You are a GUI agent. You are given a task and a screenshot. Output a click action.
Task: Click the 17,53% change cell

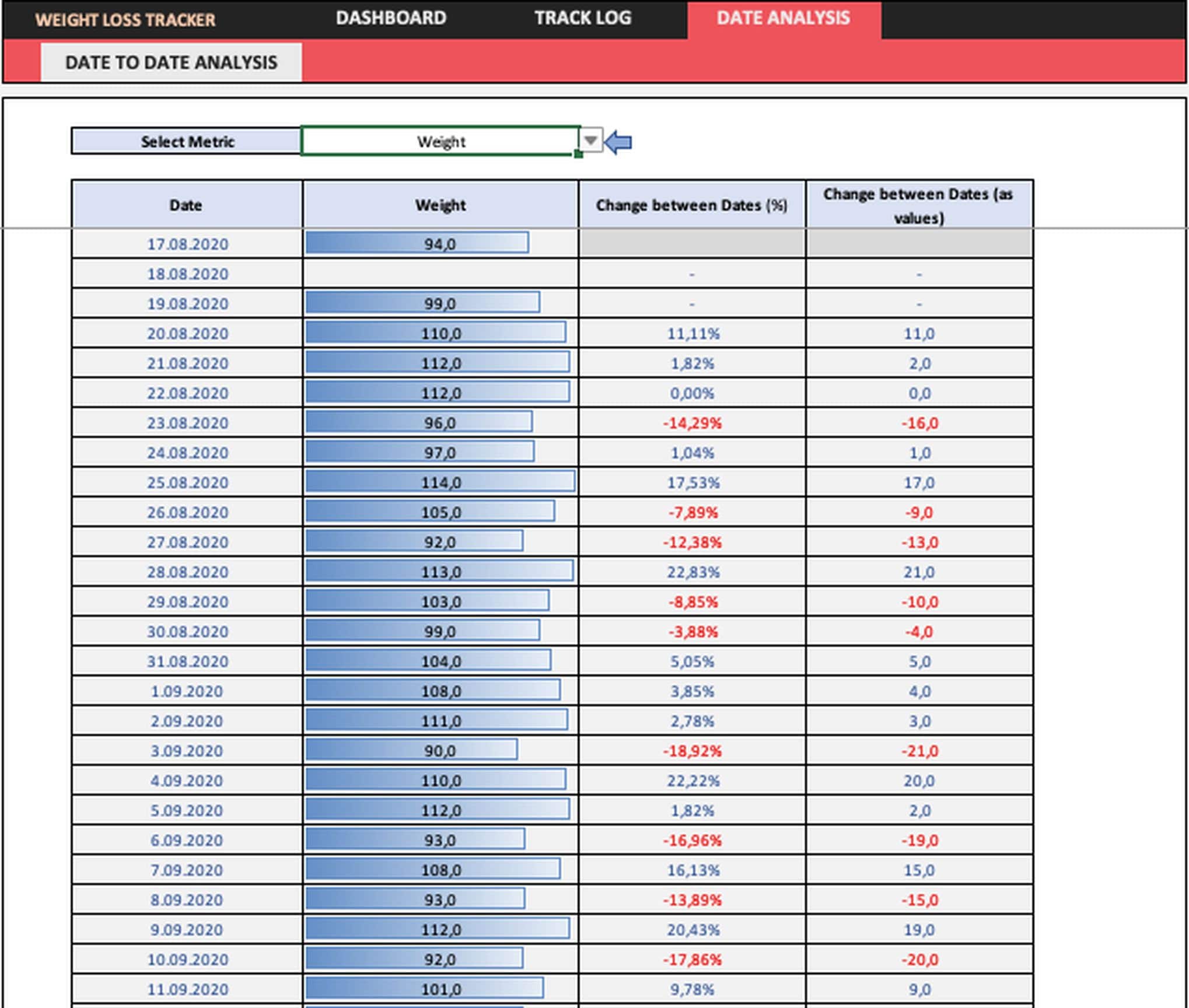pos(693,482)
